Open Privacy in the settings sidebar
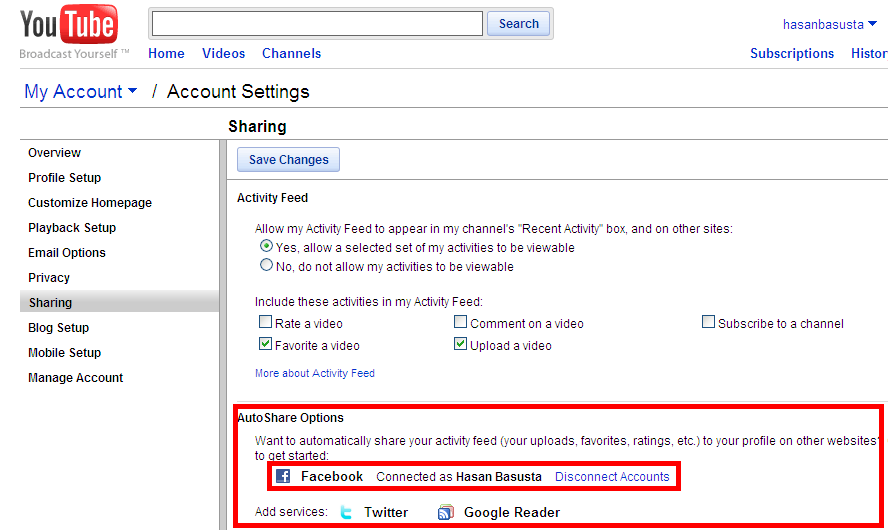Viewport: 888px width, 531px height. point(49,278)
